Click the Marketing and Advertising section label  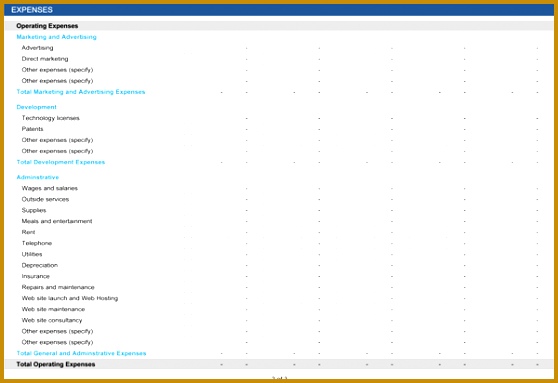(56, 37)
